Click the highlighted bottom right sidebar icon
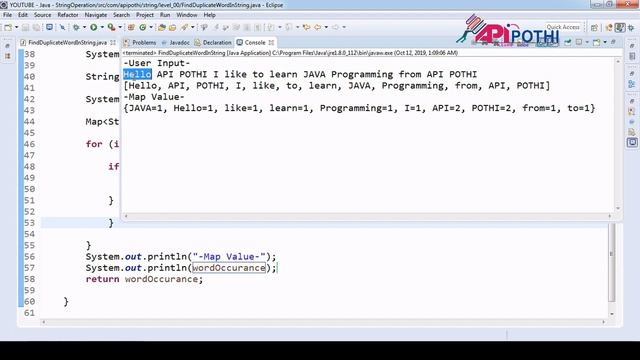640x360 pixels. click(632, 142)
